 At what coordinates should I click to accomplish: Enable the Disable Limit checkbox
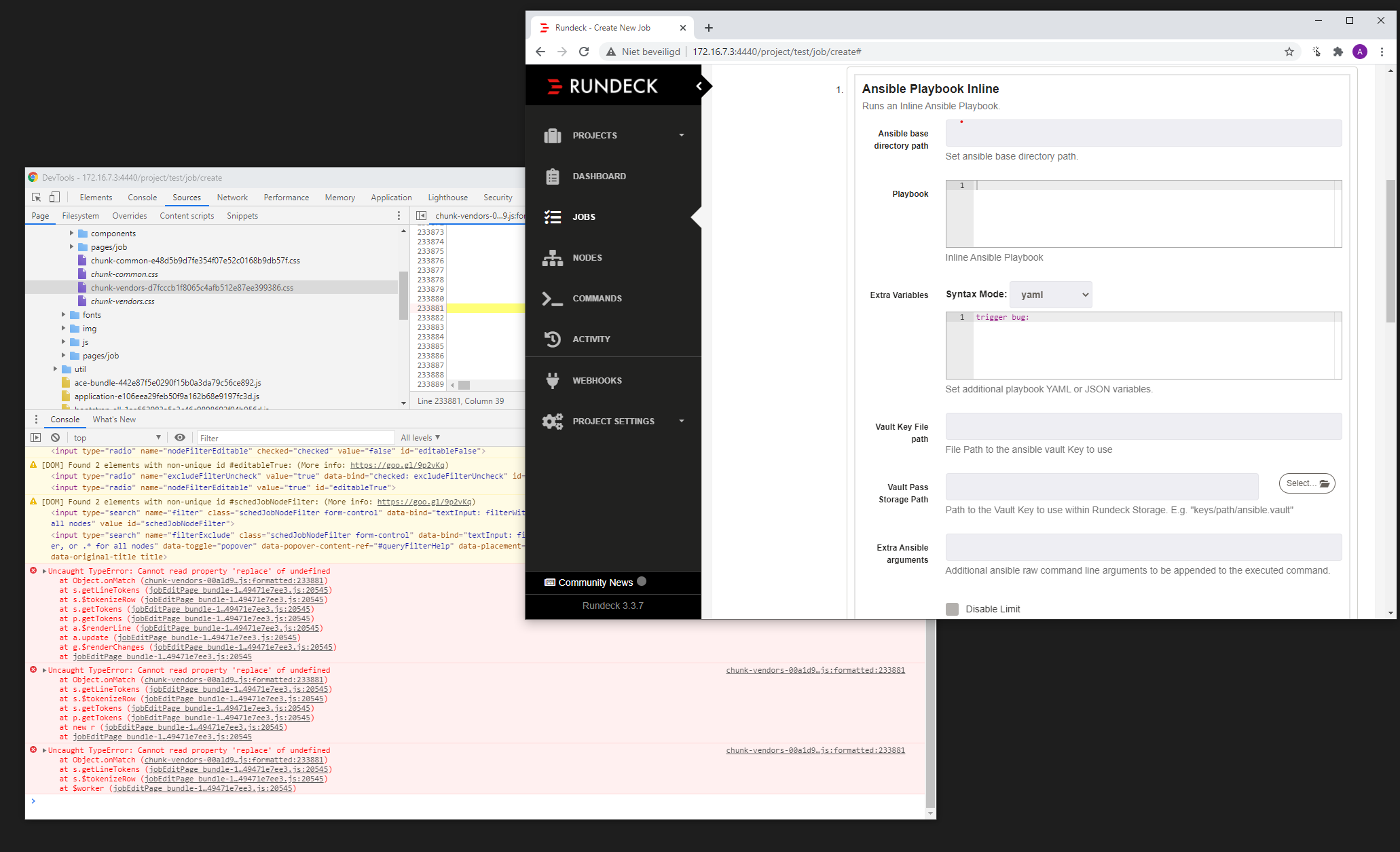click(x=952, y=609)
